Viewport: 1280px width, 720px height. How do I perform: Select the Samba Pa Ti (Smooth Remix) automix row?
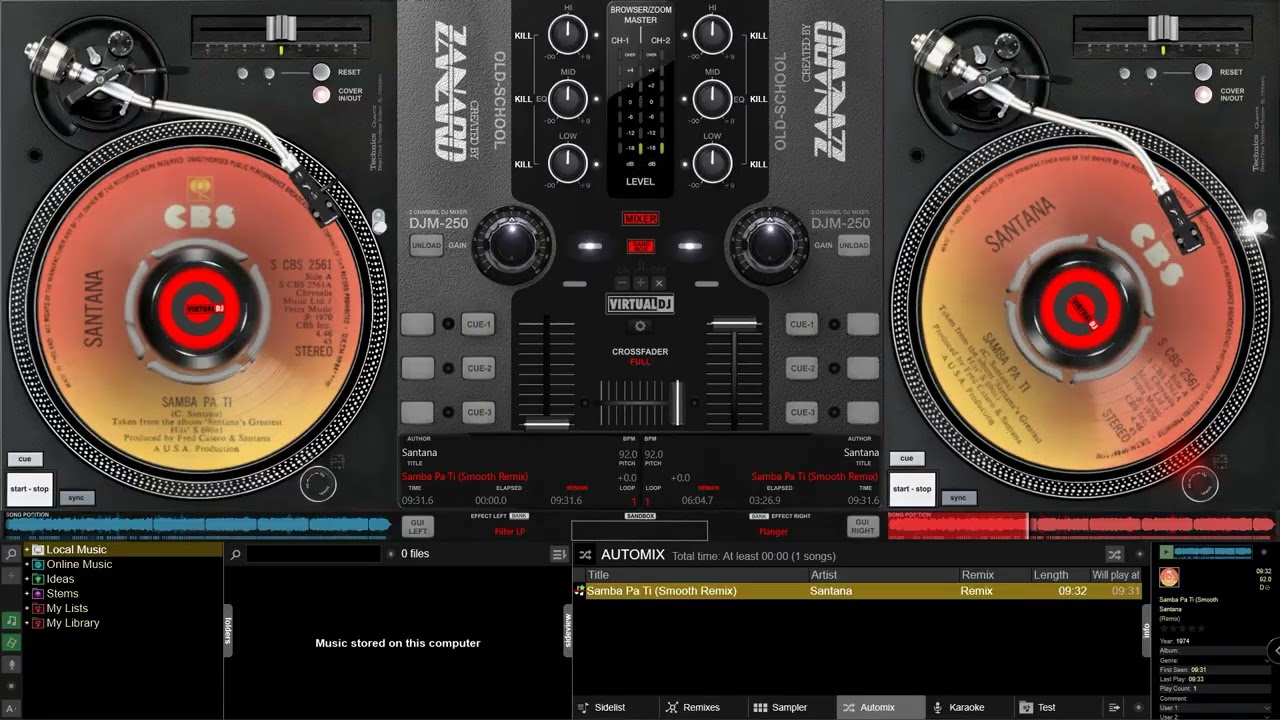click(x=857, y=591)
